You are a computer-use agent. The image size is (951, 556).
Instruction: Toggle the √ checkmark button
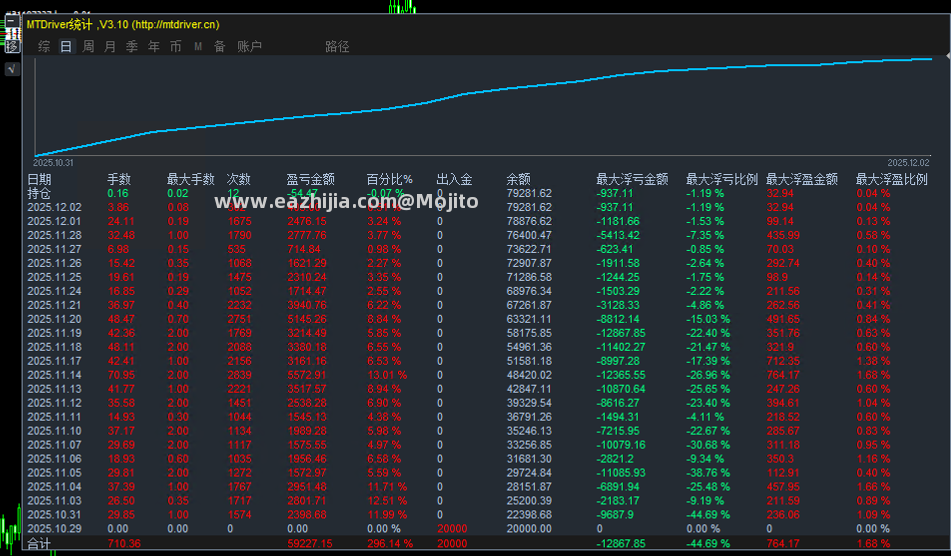click(x=12, y=69)
